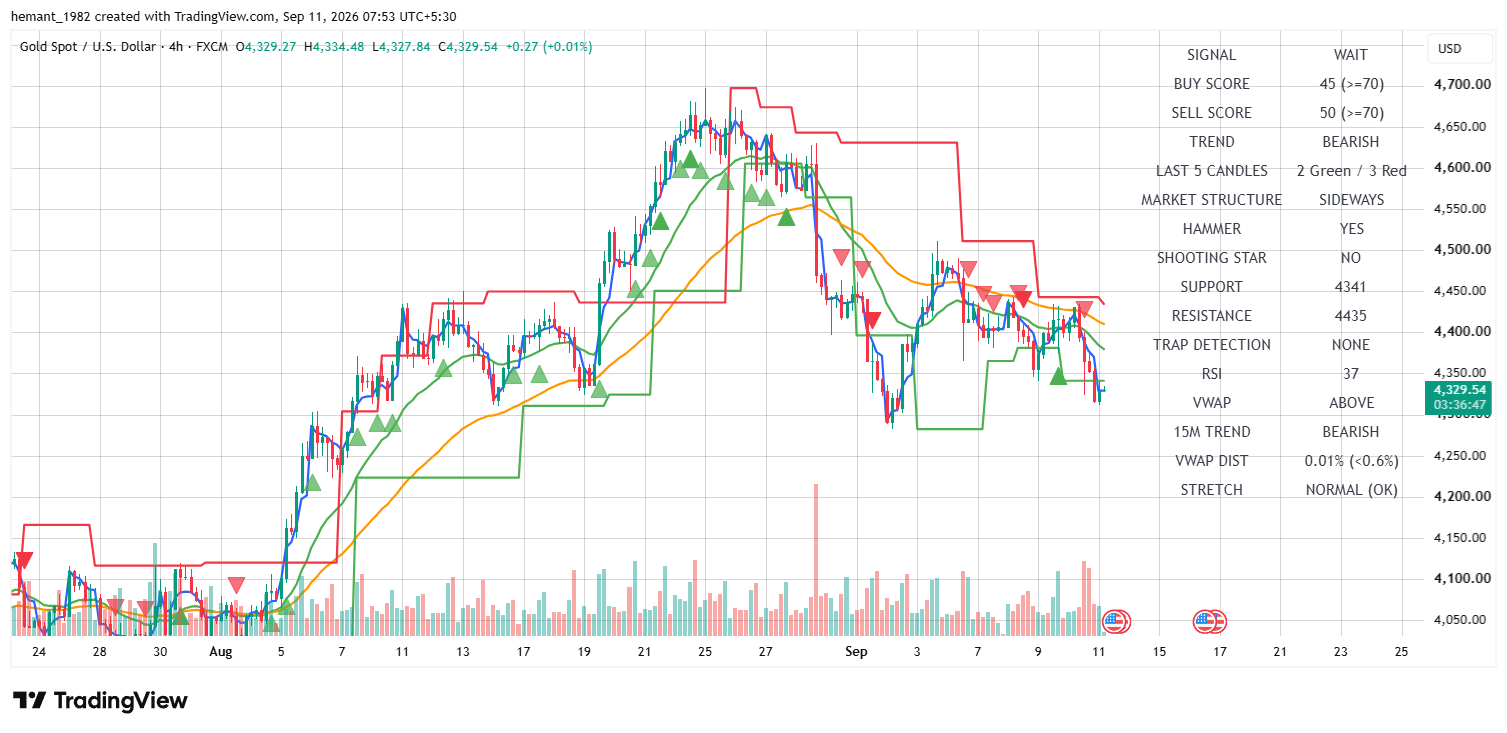This screenshot has height=733, width=1507.
Task: Select the 'BUY SCORE' row label
Action: pyautogui.click(x=1212, y=84)
